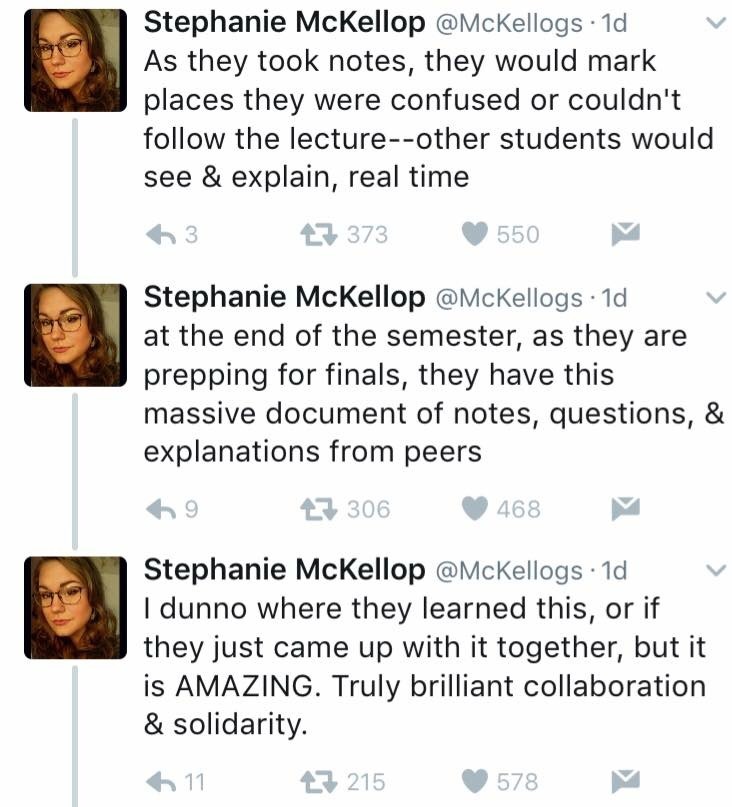Tap the avatar beside the third tweet
Screen dimensions: 732x807
[x=76, y=605]
